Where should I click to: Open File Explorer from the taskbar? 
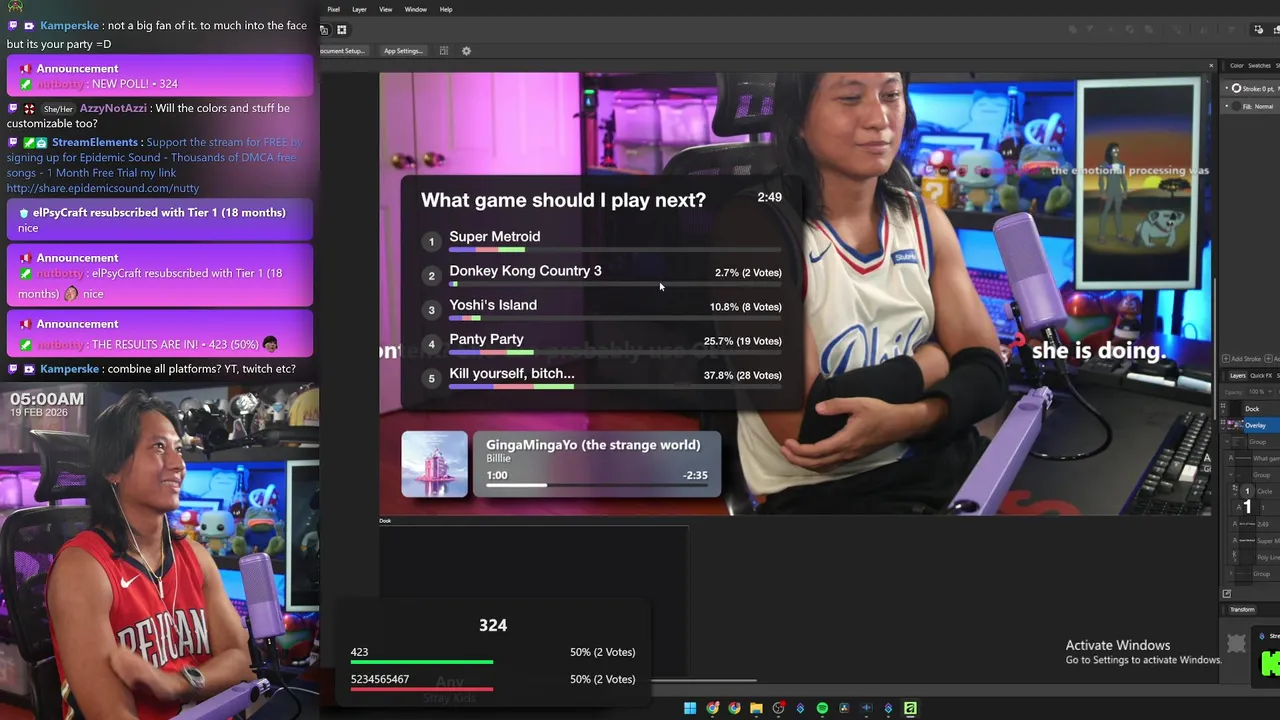click(756, 708)
